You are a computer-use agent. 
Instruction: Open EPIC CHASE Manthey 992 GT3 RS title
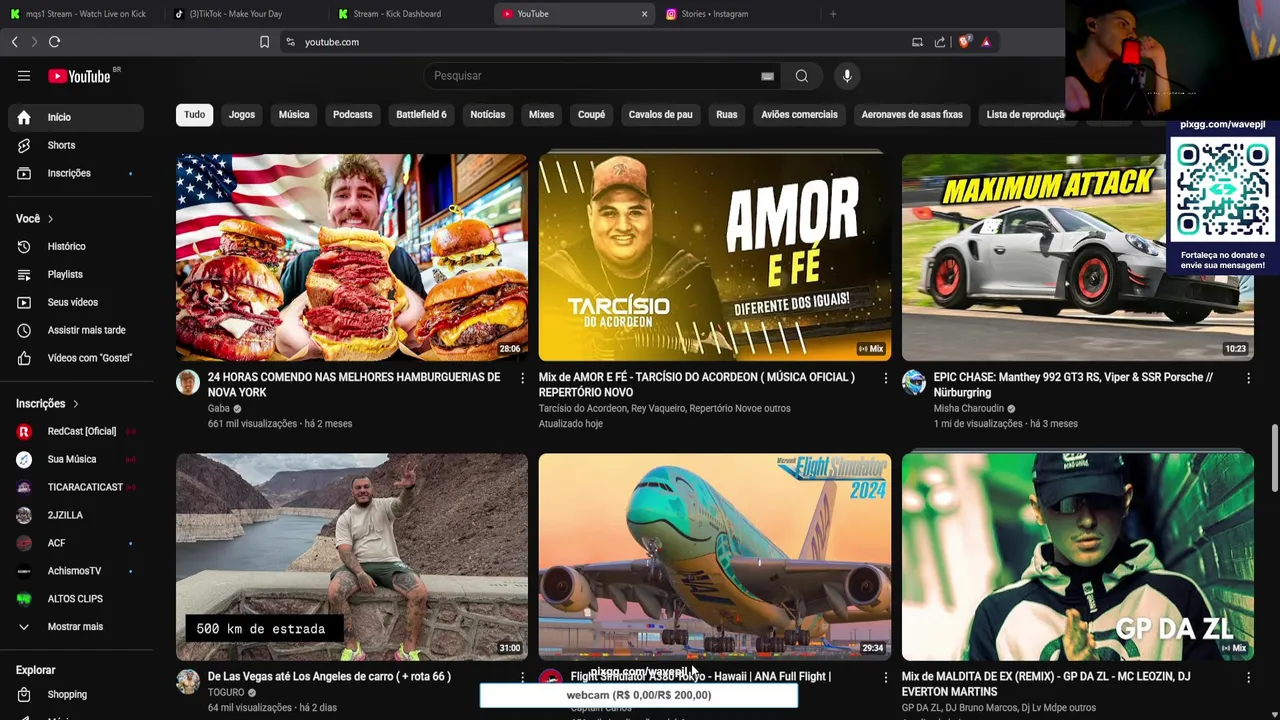click(x=1073, y=385)
